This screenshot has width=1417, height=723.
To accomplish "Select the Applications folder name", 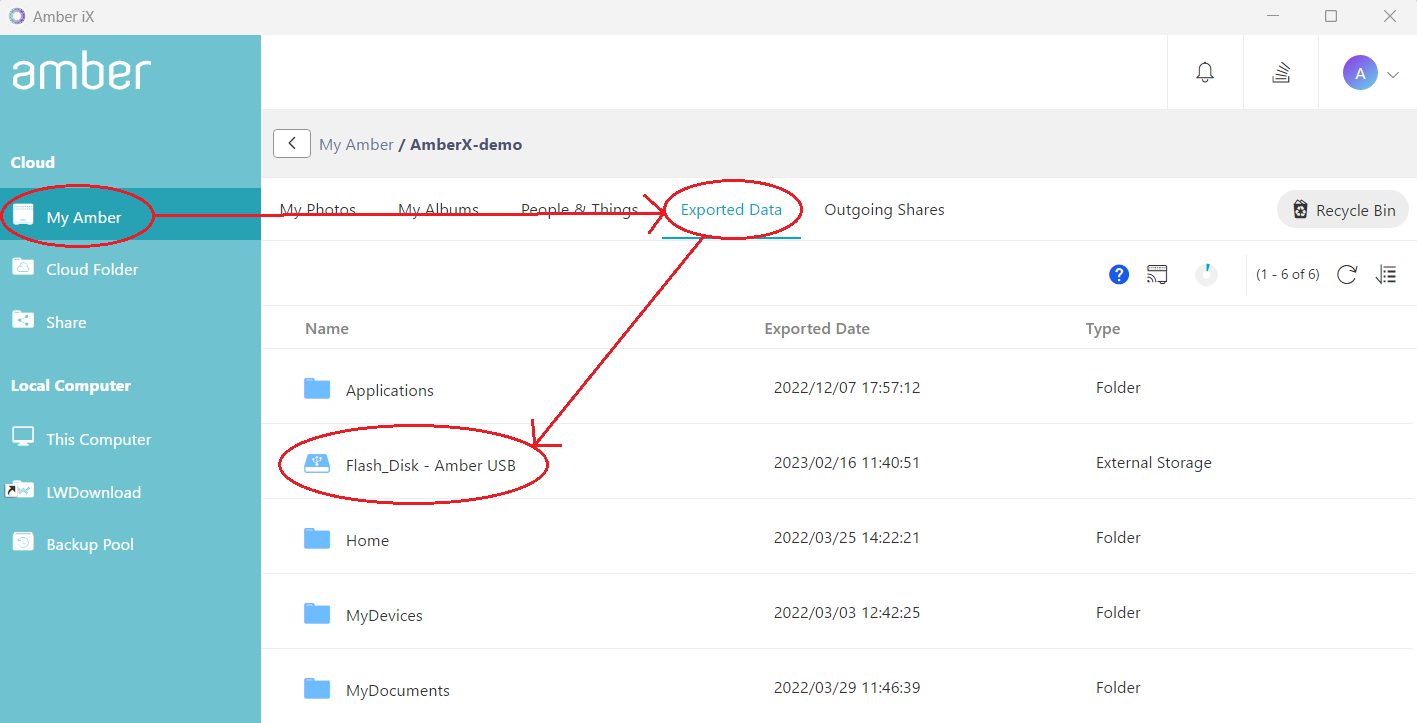I will pyautogui.click(x=390, y=390).
